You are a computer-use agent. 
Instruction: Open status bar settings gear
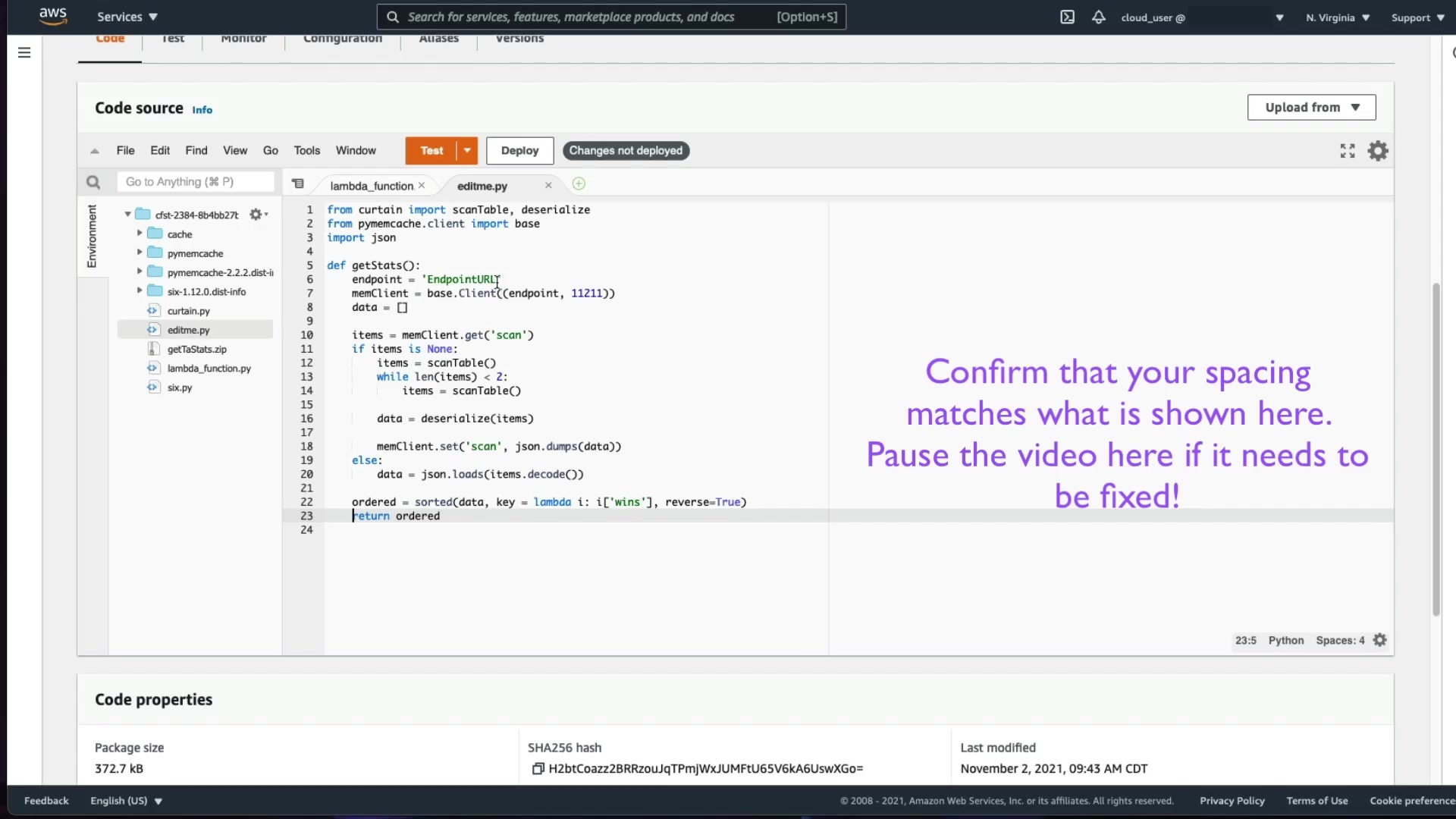pos(1380,640)
